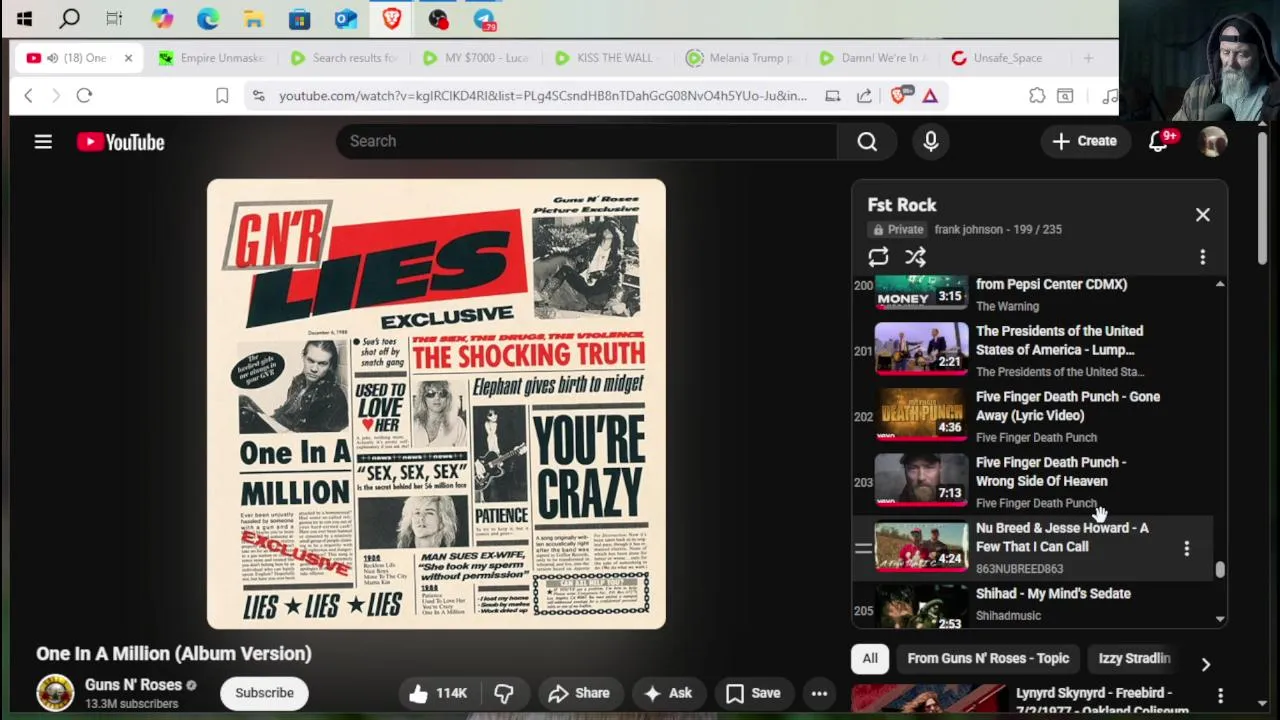Image resolution: width=1280 pixels, height=720 pixels.
Task: Open Telegram from the taskbar
Action: coord(484,18)
